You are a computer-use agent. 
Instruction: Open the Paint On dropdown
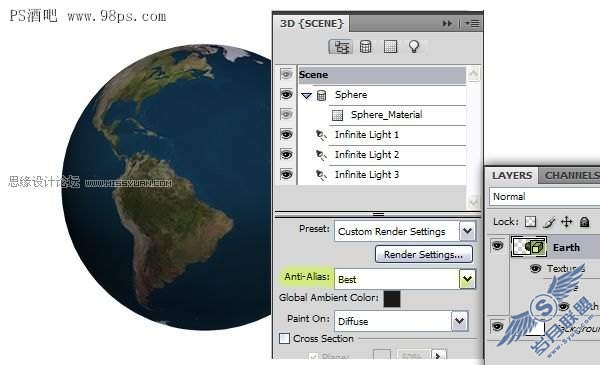pyautogui.click(x=459, y=321)
